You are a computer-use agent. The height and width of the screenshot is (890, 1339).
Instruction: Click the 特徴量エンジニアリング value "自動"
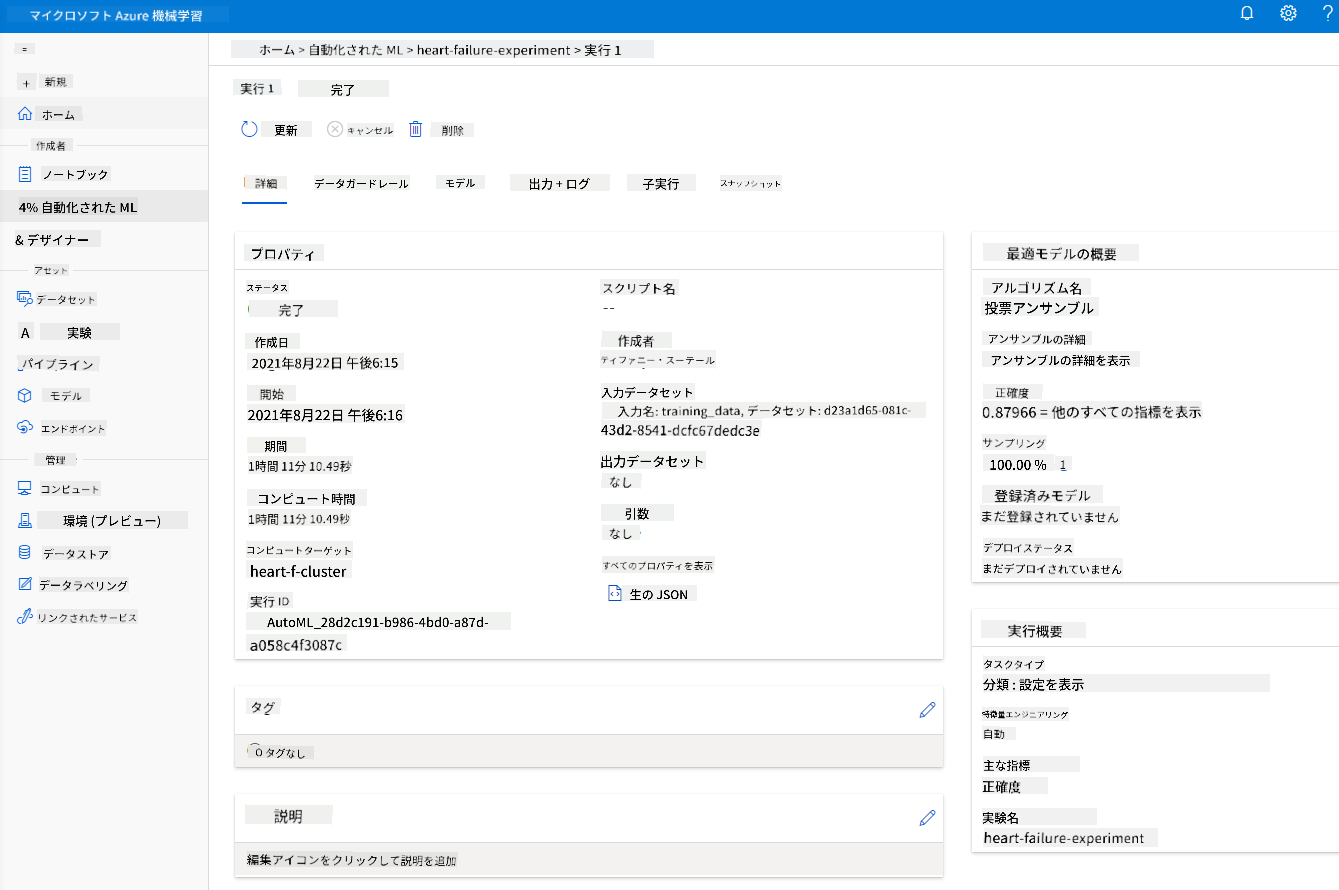994,734
